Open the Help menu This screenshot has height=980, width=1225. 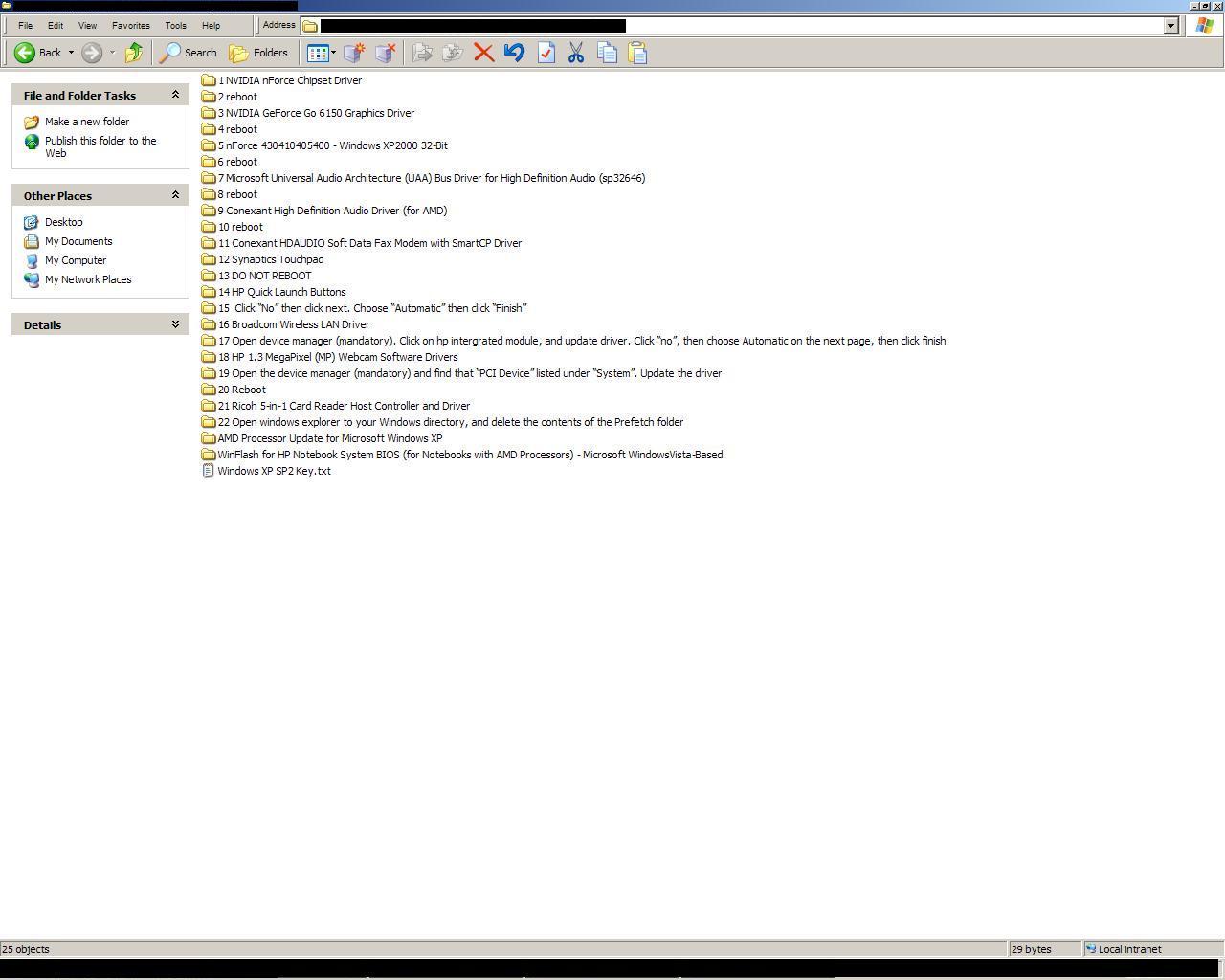(211, 25)
